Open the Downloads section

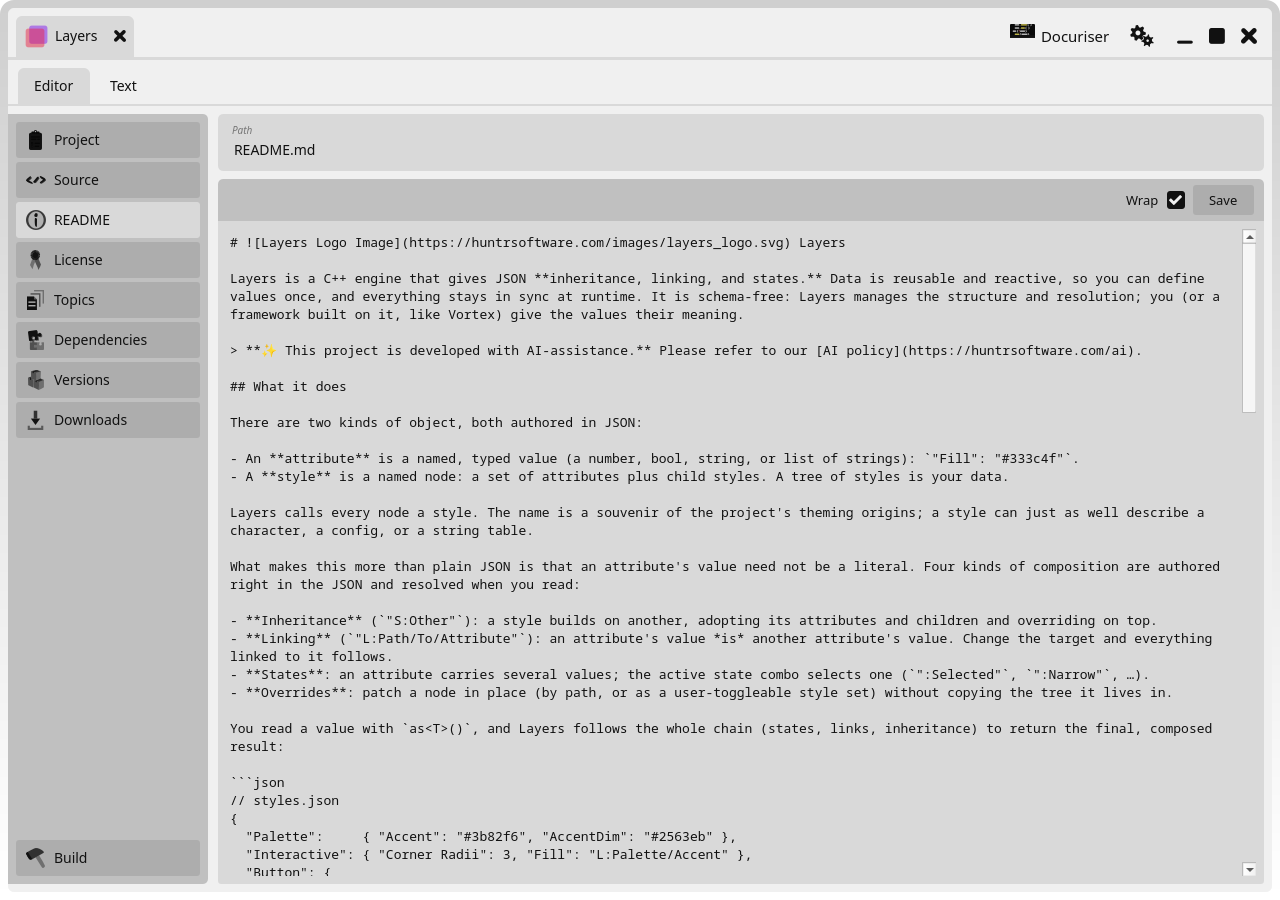pos(108,420)
